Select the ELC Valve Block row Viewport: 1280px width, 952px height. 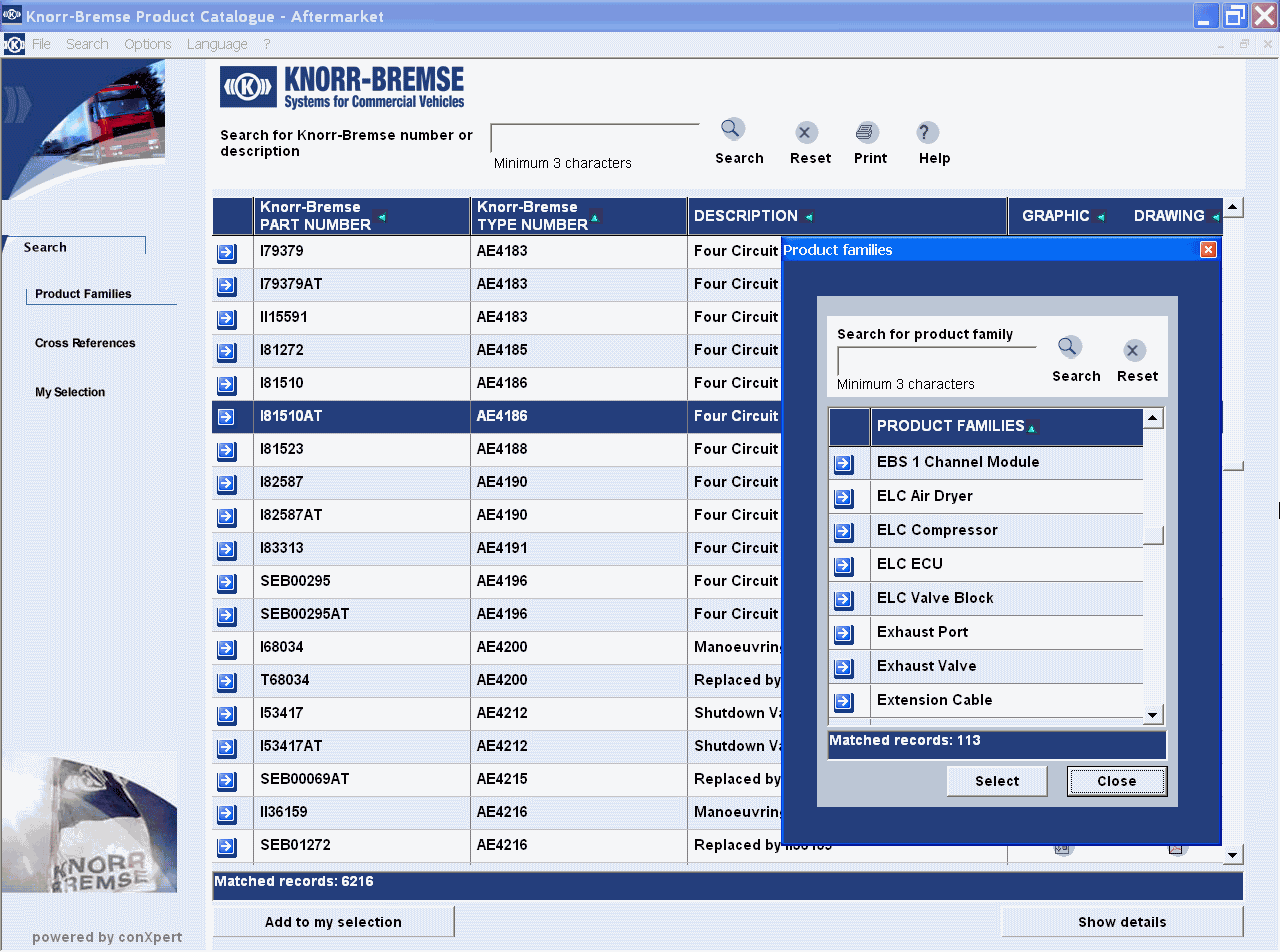[x=986, y=598]
